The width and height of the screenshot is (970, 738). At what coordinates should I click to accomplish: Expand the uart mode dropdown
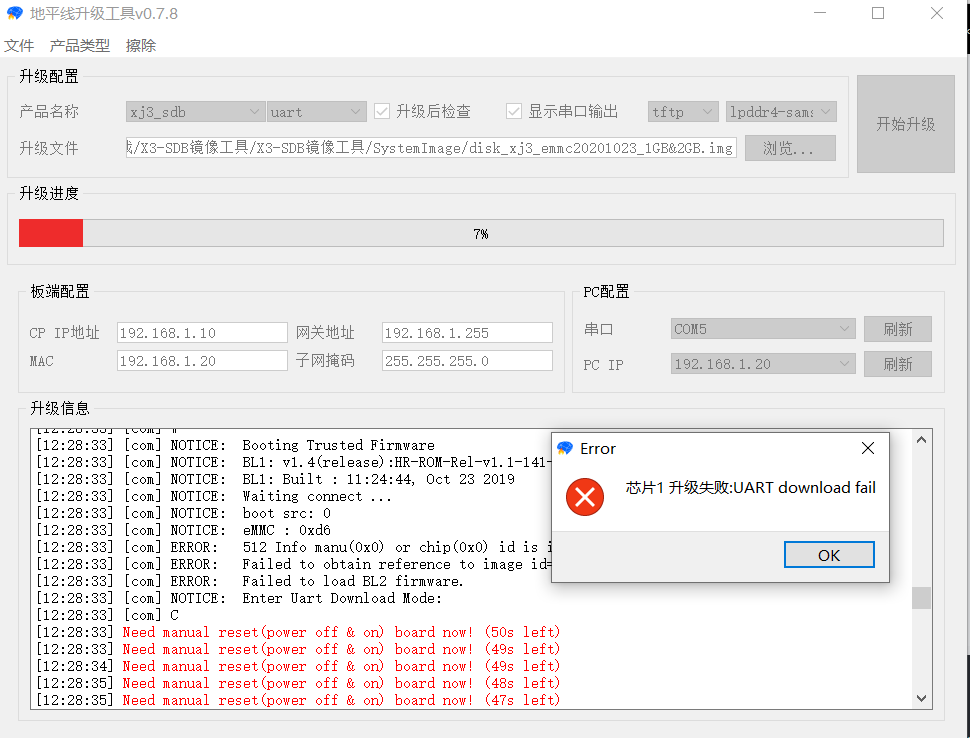click(x=316, y=112)
